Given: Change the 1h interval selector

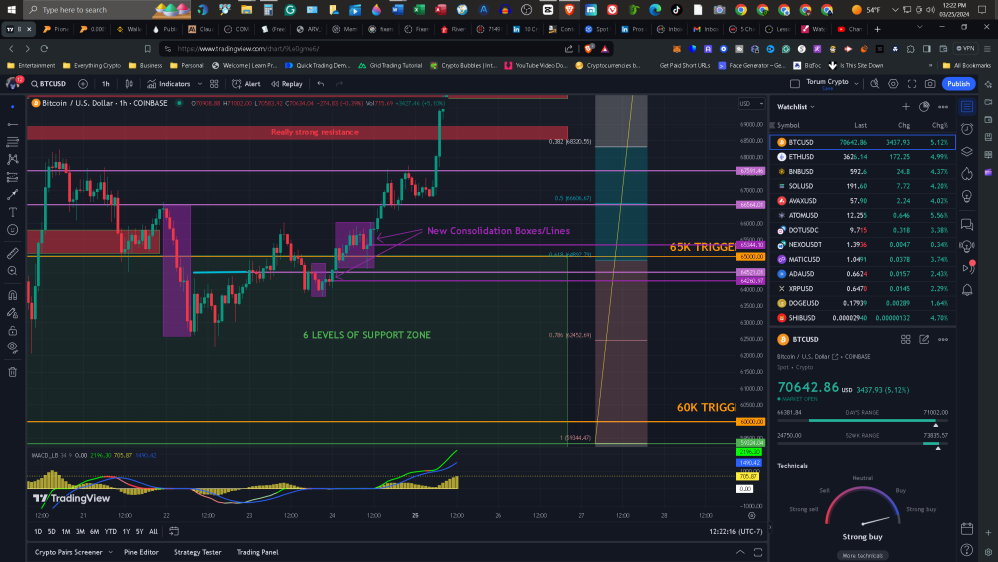Looking at the screenshot, I should [106, 84].
